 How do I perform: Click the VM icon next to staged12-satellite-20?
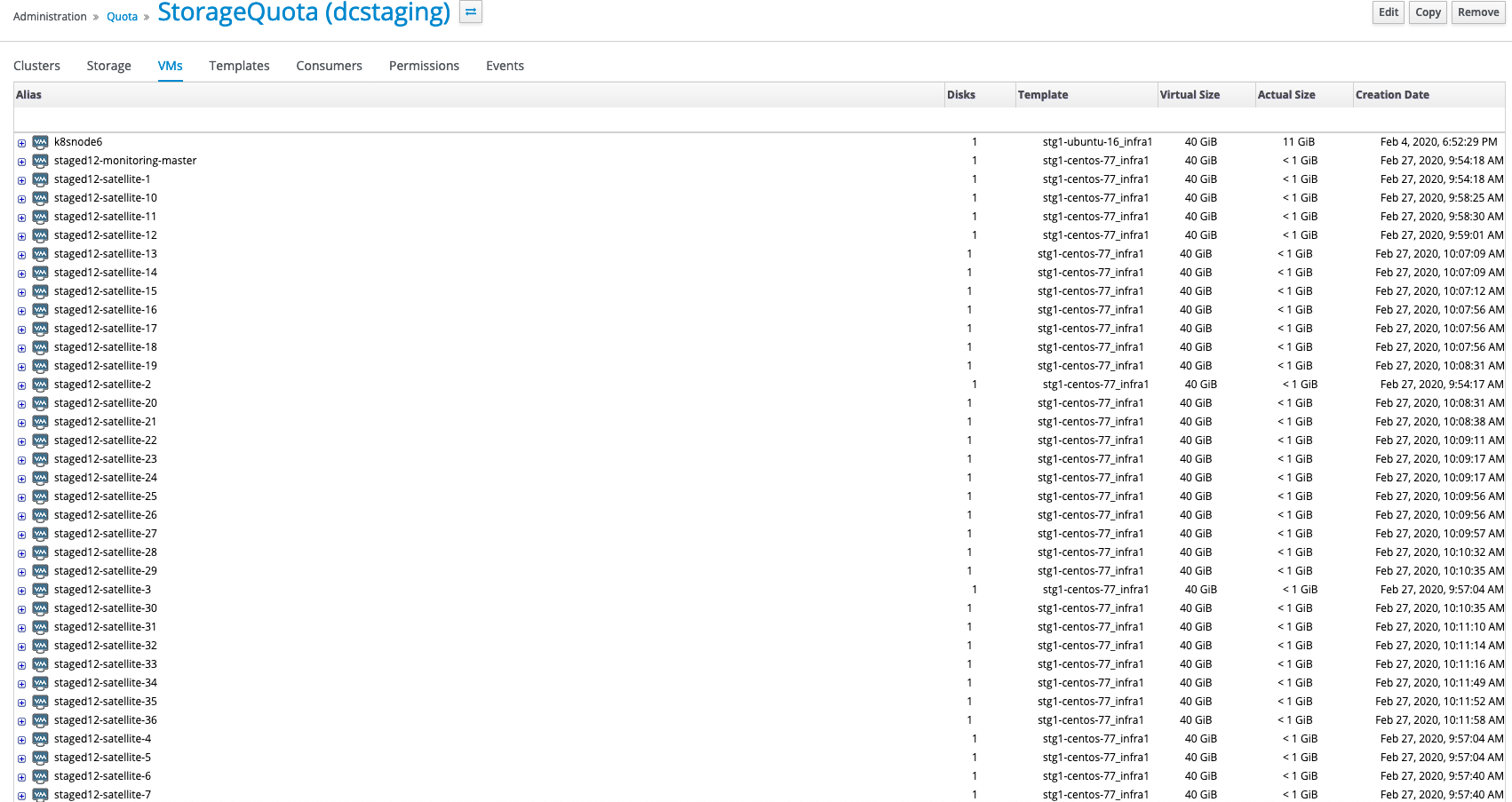(40, 403)
